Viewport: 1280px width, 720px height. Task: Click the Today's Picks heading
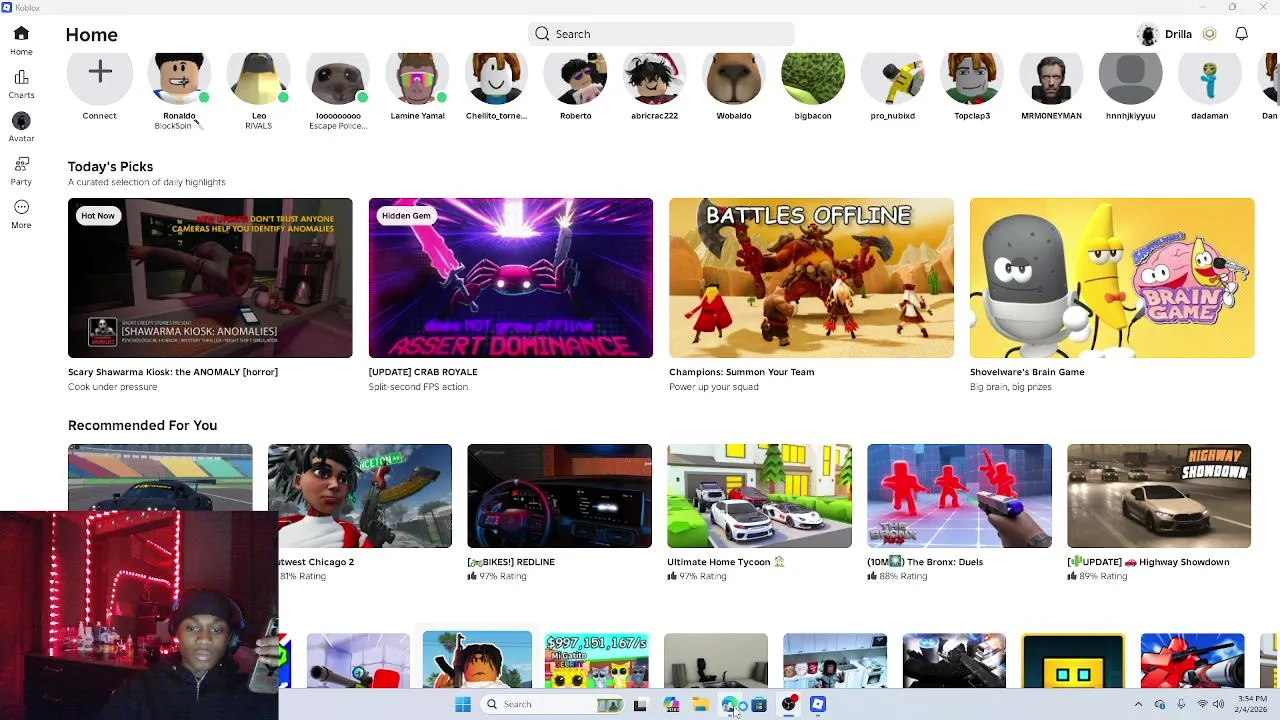click(110, 167)
